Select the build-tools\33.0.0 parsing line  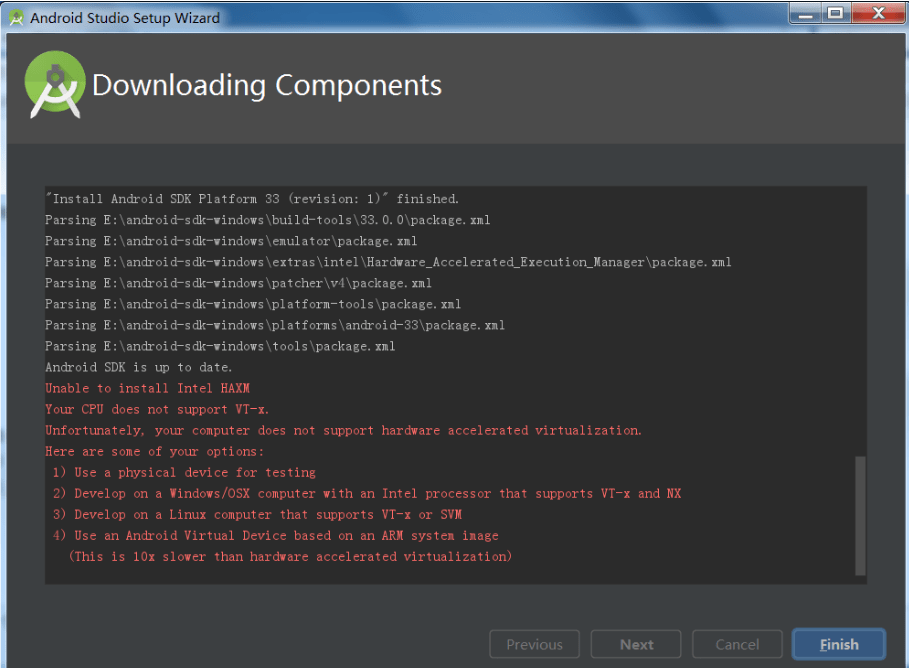(268, 220)
